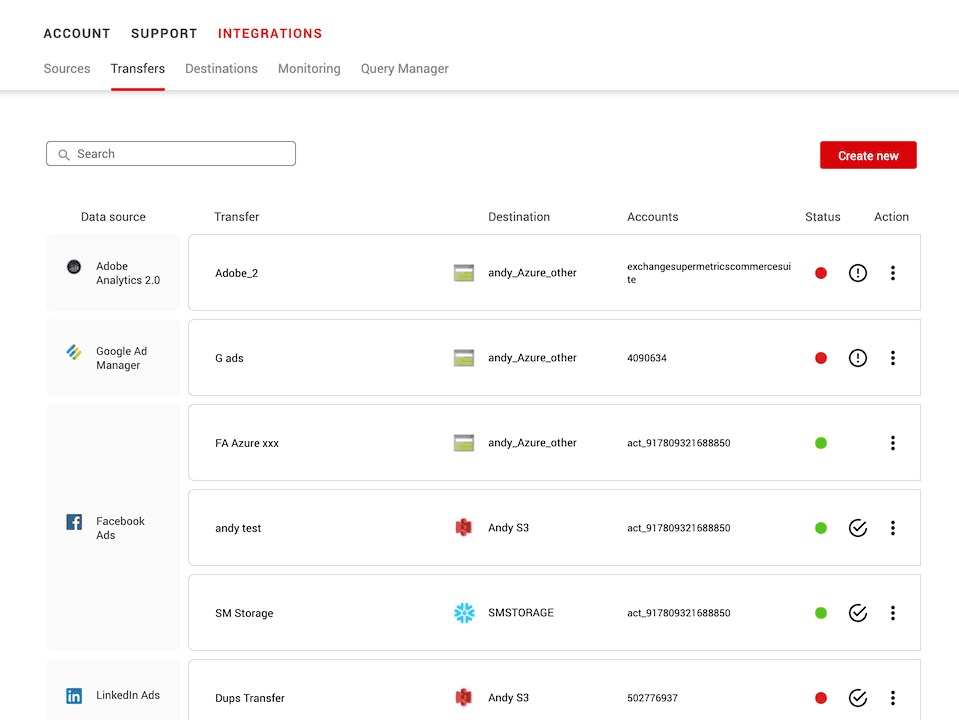Click the red status dot for Dups Transfer
959x720 pixels.
point(821,698)
